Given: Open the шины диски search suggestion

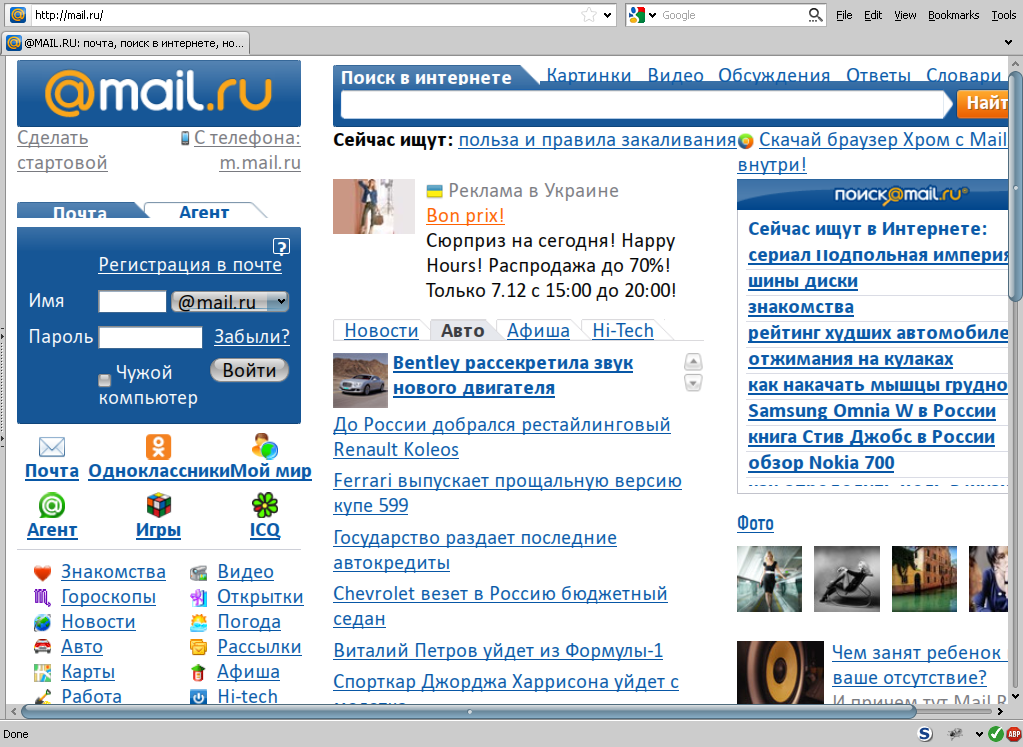Looking at the screenshot, I should [x=802, y=281].
